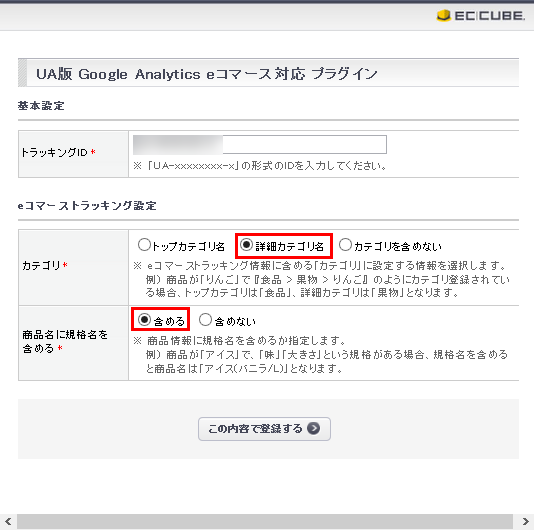Click the トラッキングID input field

pos(260,144)
